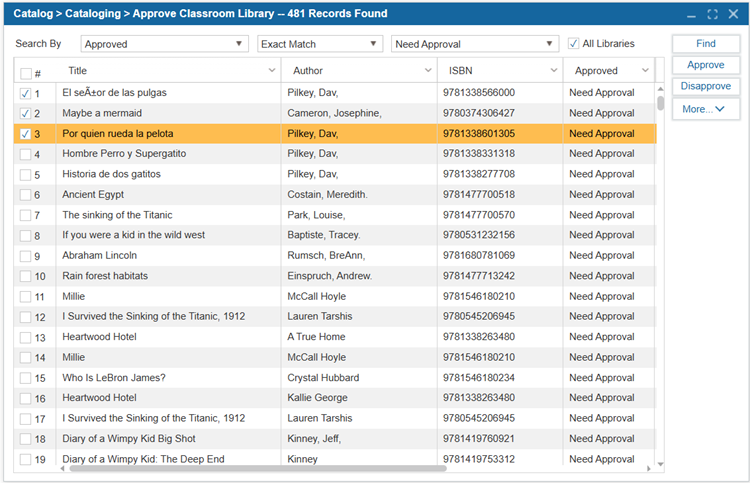Click the horizontal scrollbar thumb
This screenshot has height=483, width=750.
(x=258, y=469)
